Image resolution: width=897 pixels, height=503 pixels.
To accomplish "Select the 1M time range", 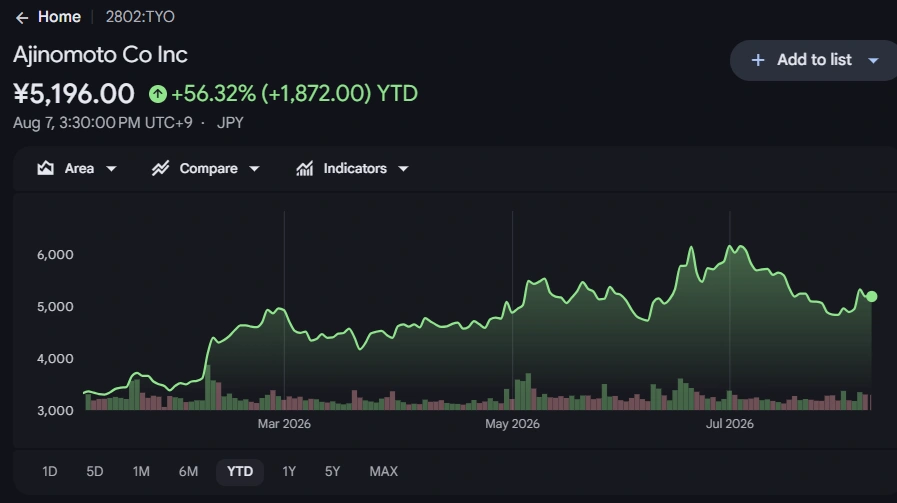I will click(x=141, y=472).
